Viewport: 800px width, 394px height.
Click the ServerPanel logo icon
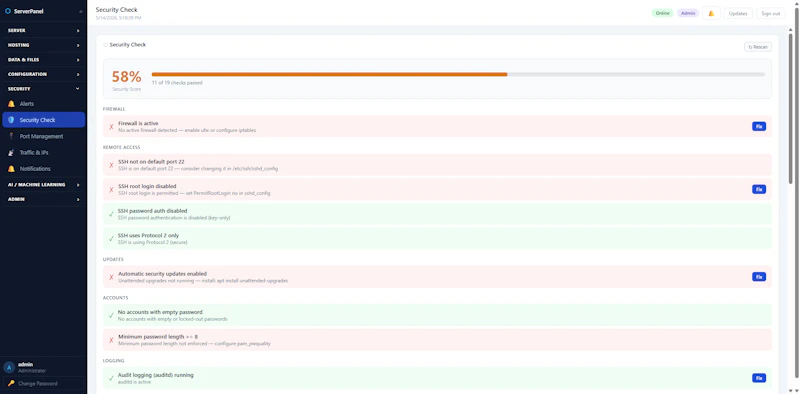click(x=8, y=11)
